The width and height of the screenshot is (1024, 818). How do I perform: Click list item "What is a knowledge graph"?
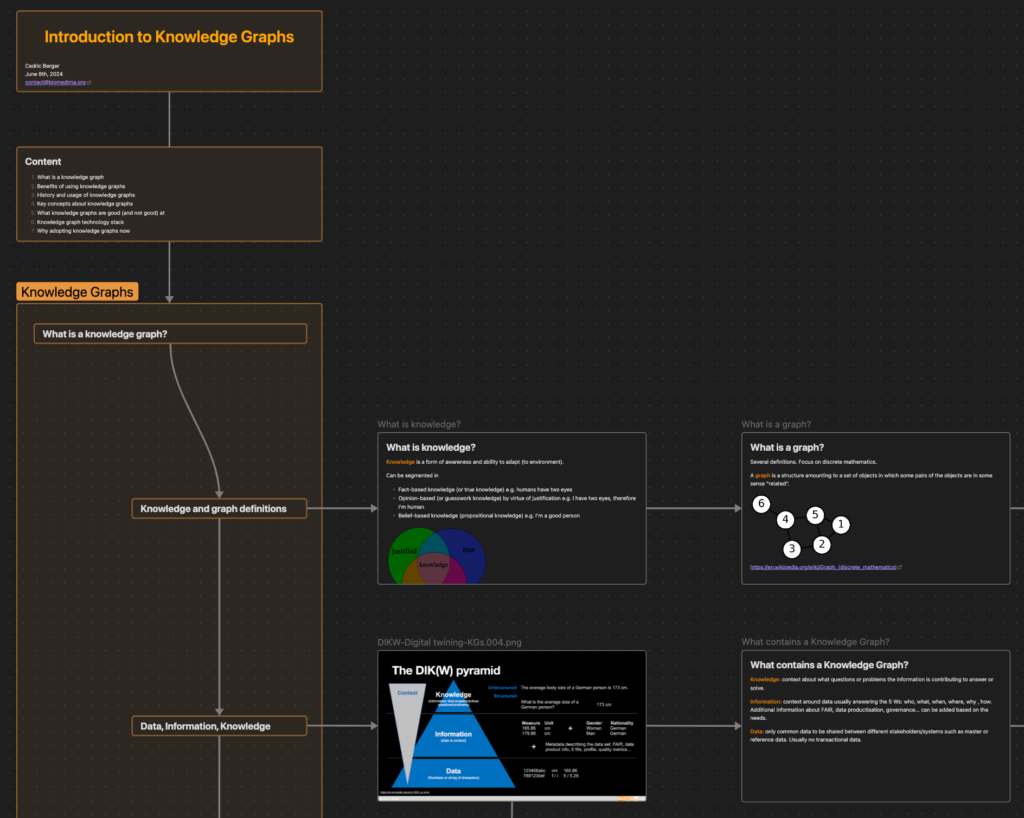(70, 177)
